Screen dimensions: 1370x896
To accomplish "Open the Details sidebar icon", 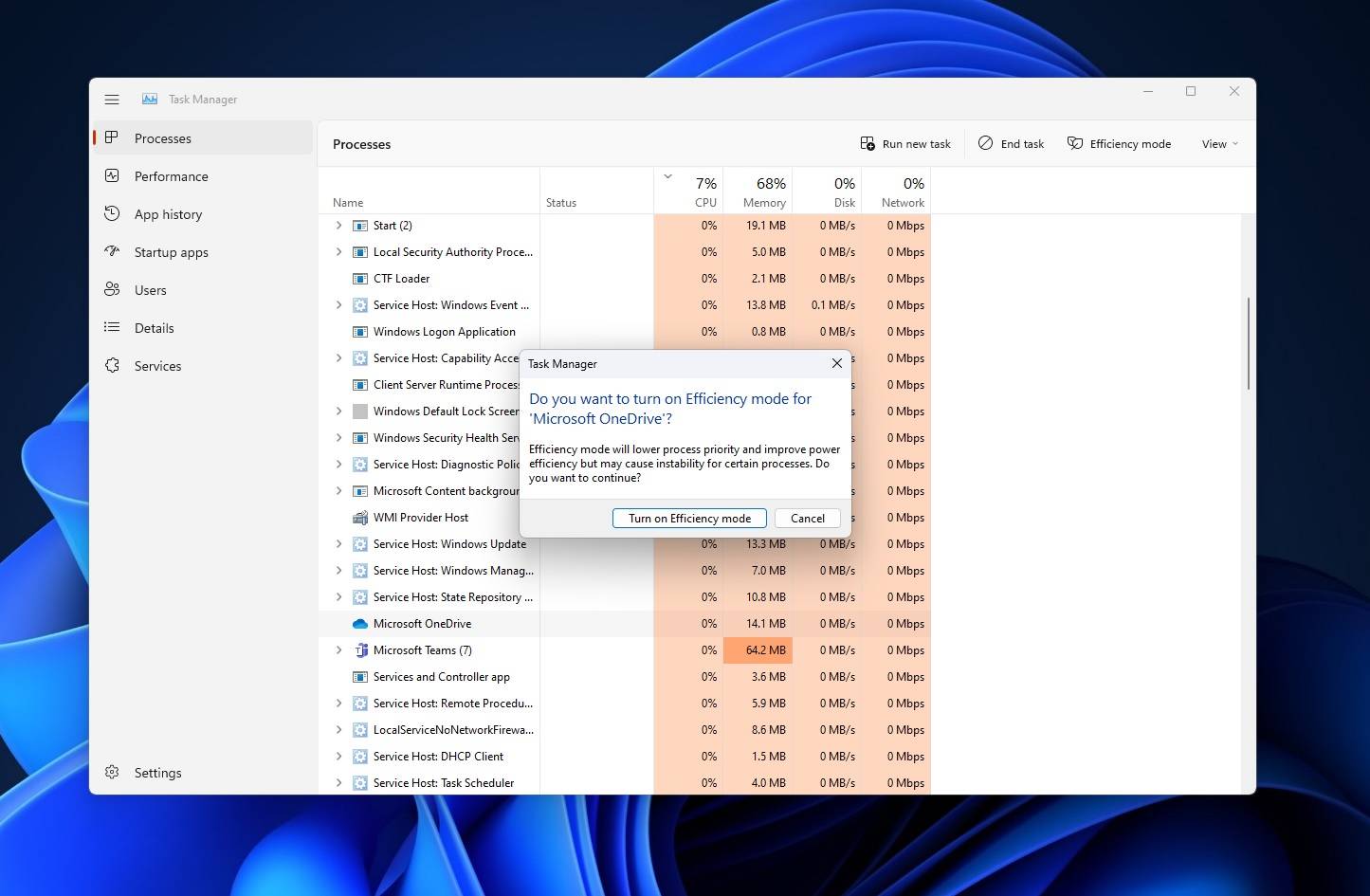I will point(112,328).
